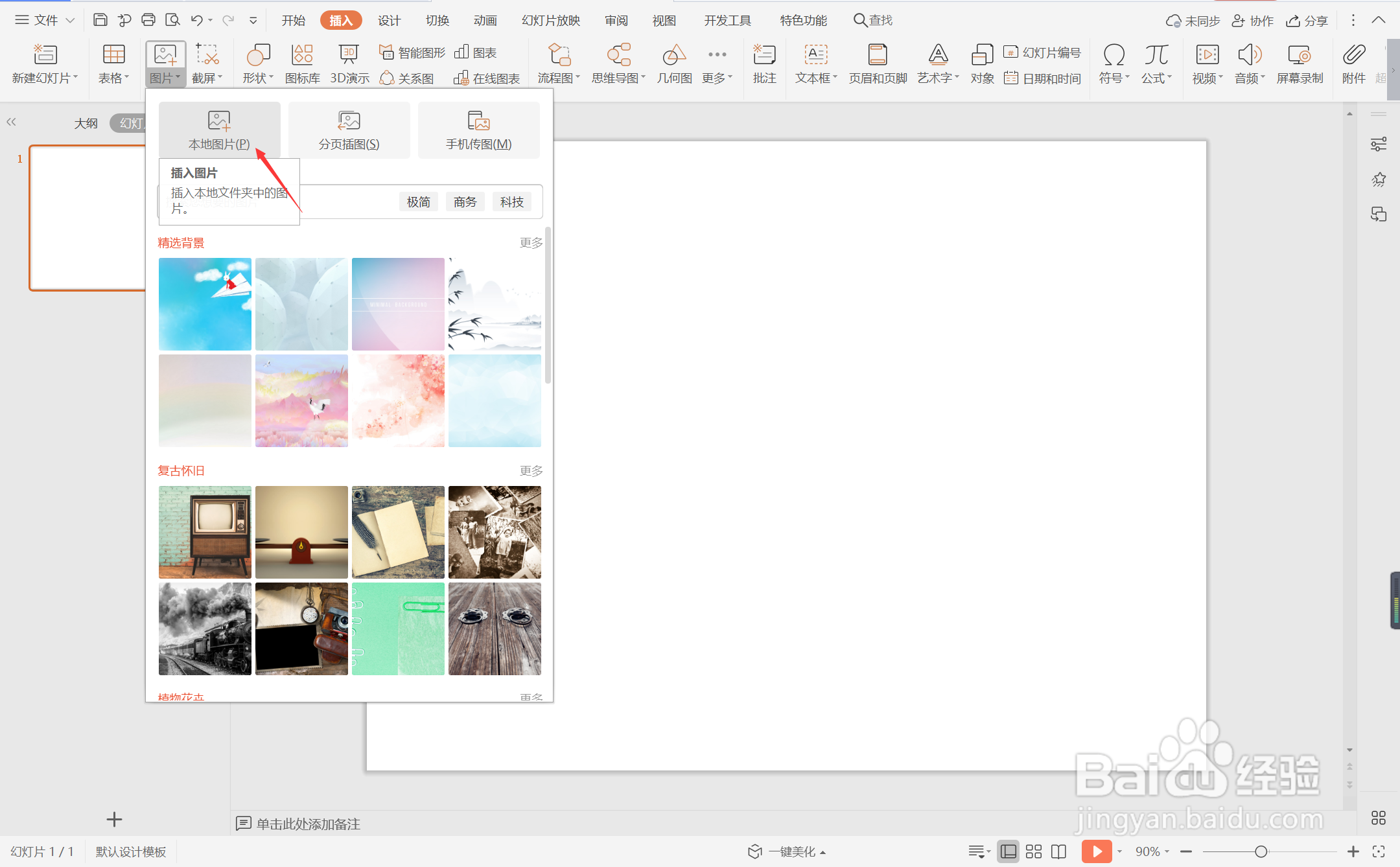1400x867 pixels.
Task: Insert a 图表 chart
Action: tap(476, 52)
